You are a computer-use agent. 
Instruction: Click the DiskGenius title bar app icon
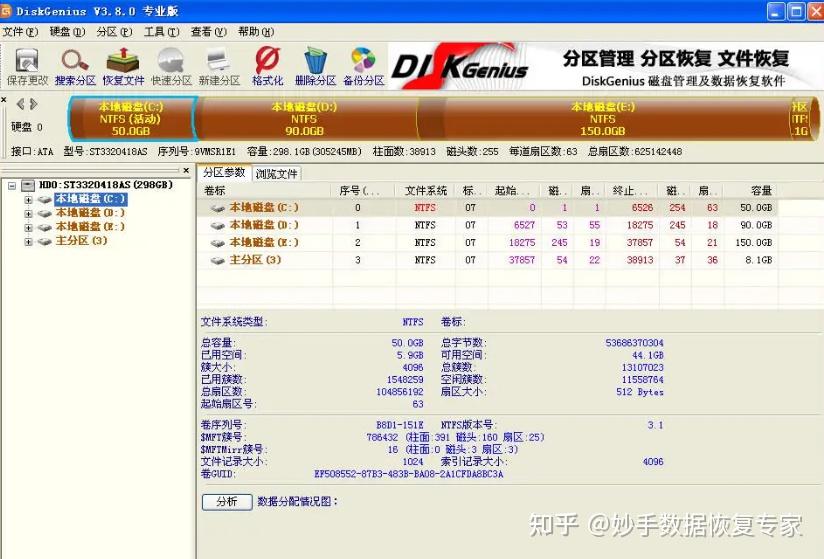(x=5, y=11)
